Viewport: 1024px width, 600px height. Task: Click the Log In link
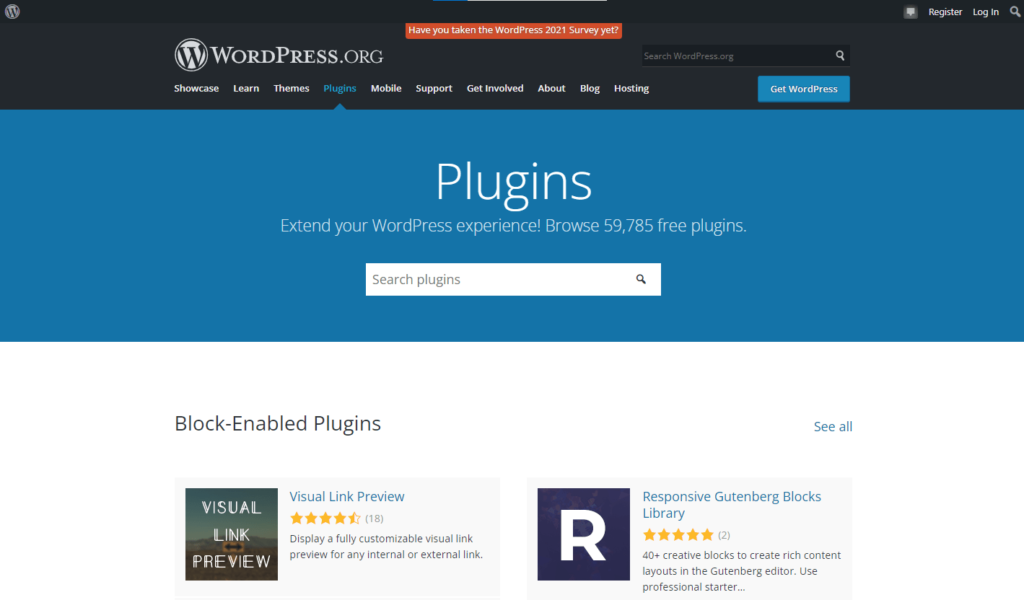tap(984, 11)
